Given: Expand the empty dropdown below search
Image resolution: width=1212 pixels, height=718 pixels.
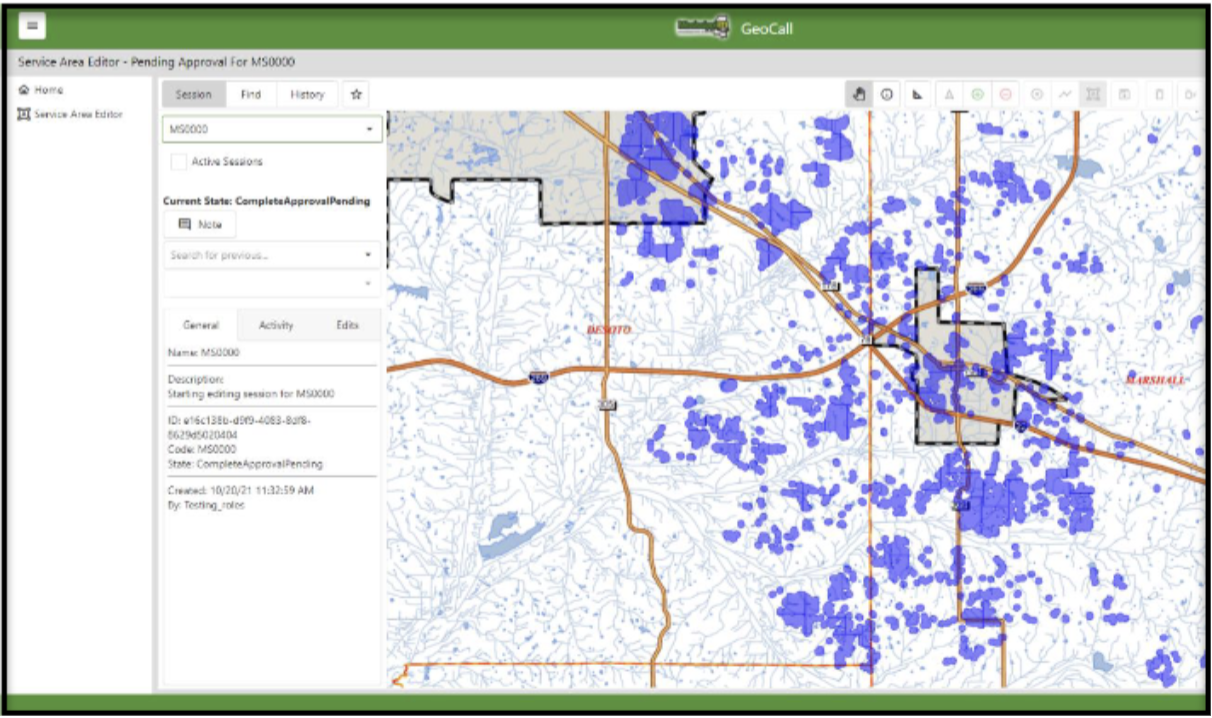Looking at the screenshot, I should pos(369,284).
